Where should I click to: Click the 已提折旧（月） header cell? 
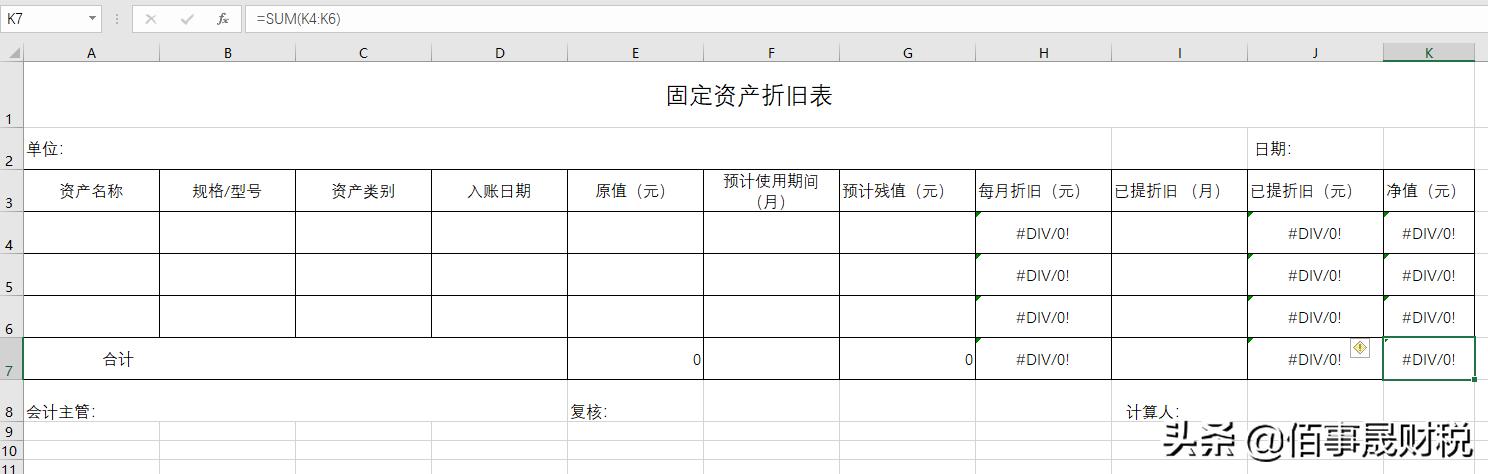[x=1179, y=191]
